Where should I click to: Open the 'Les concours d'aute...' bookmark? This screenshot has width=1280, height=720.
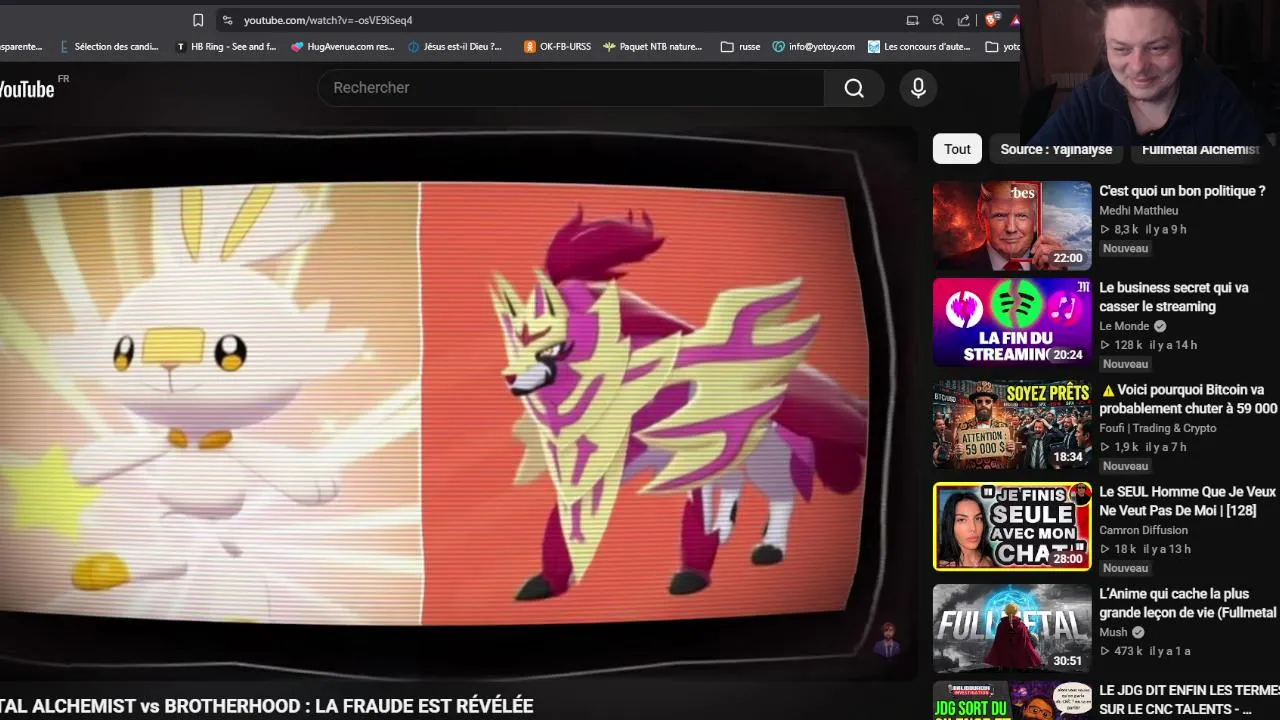click(919, 46)
